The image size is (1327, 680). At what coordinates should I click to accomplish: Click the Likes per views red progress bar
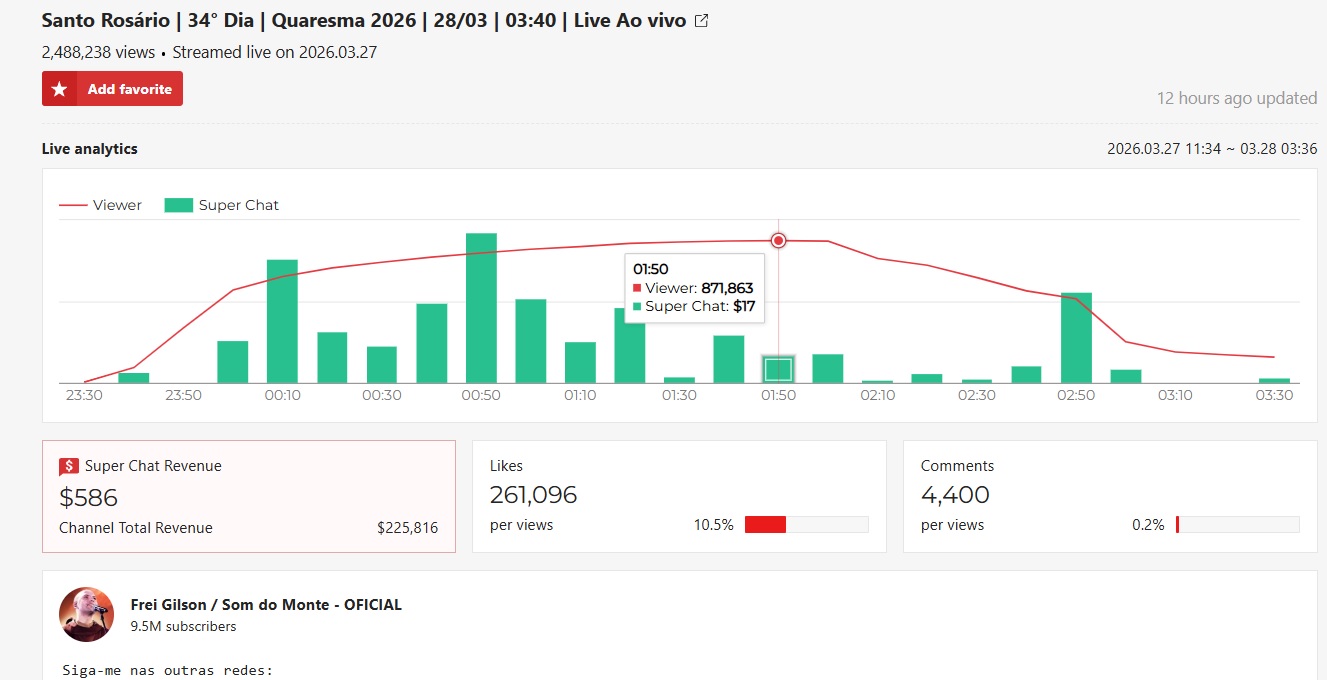pyautogui.click(x=807, y=524)
